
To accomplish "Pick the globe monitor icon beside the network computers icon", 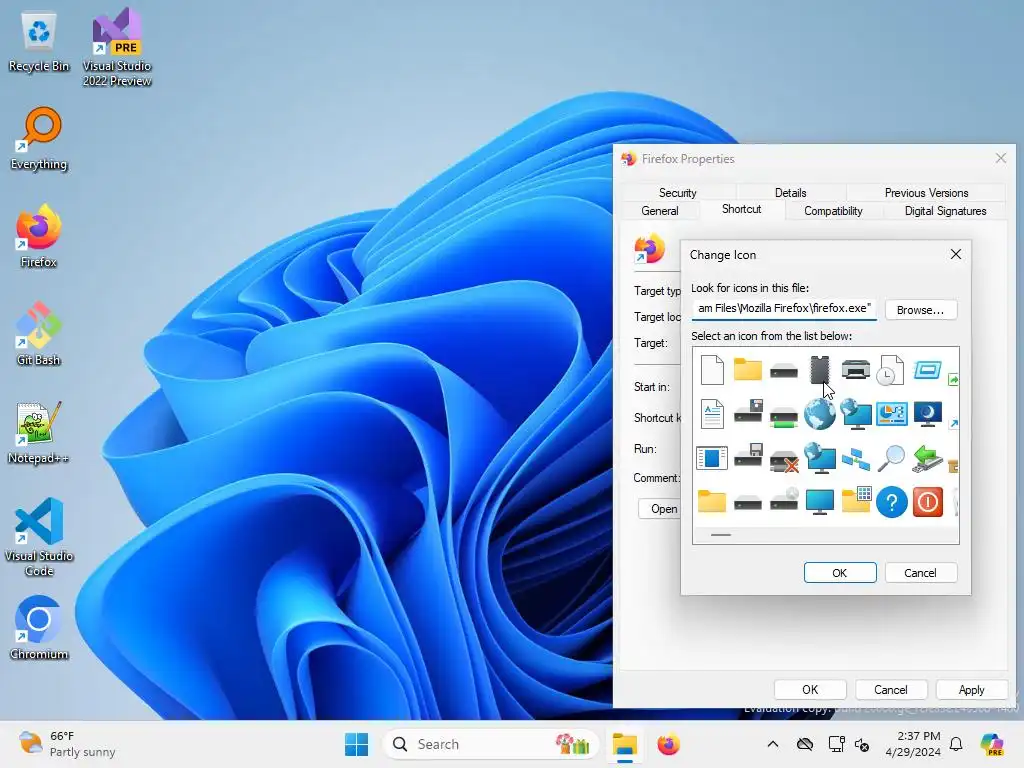I will tap(820, 457).
